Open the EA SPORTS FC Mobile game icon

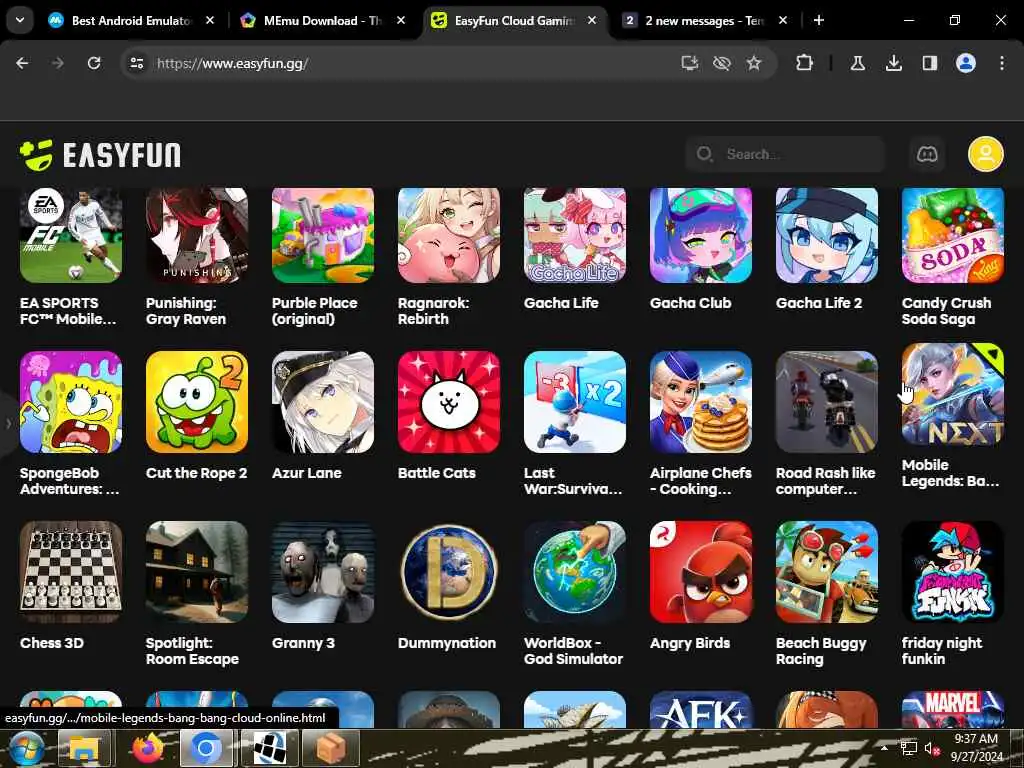[x=71, y=235]
